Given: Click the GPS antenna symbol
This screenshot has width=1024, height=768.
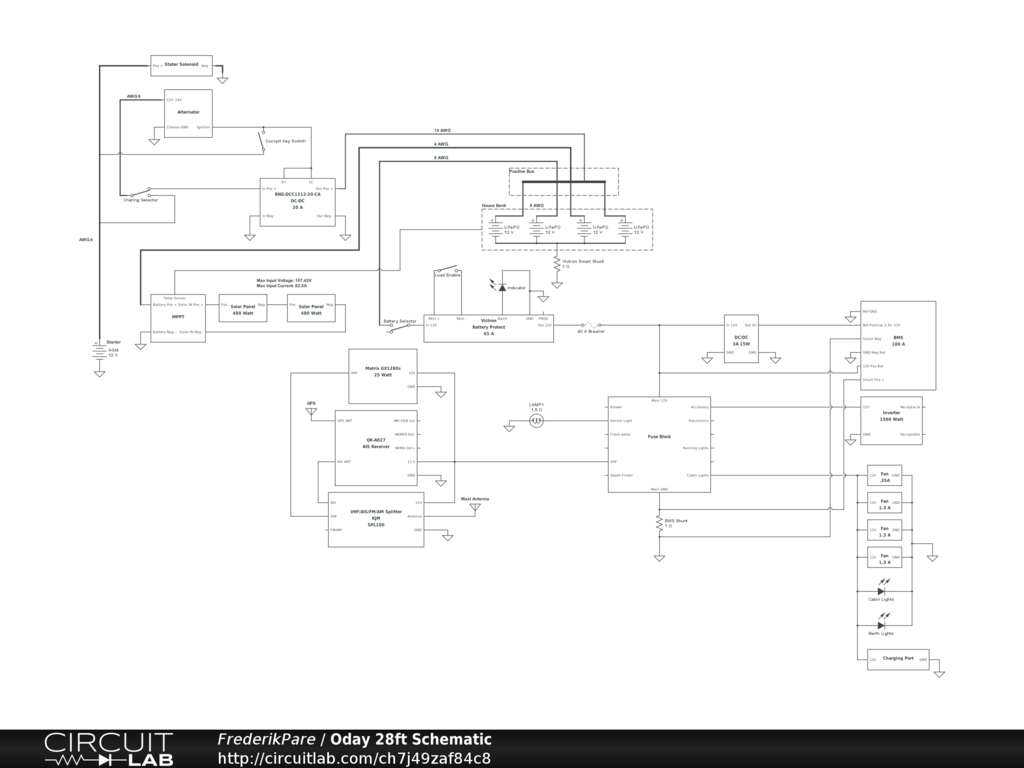Looking at the screenshot, I should (x=311, y=412).
